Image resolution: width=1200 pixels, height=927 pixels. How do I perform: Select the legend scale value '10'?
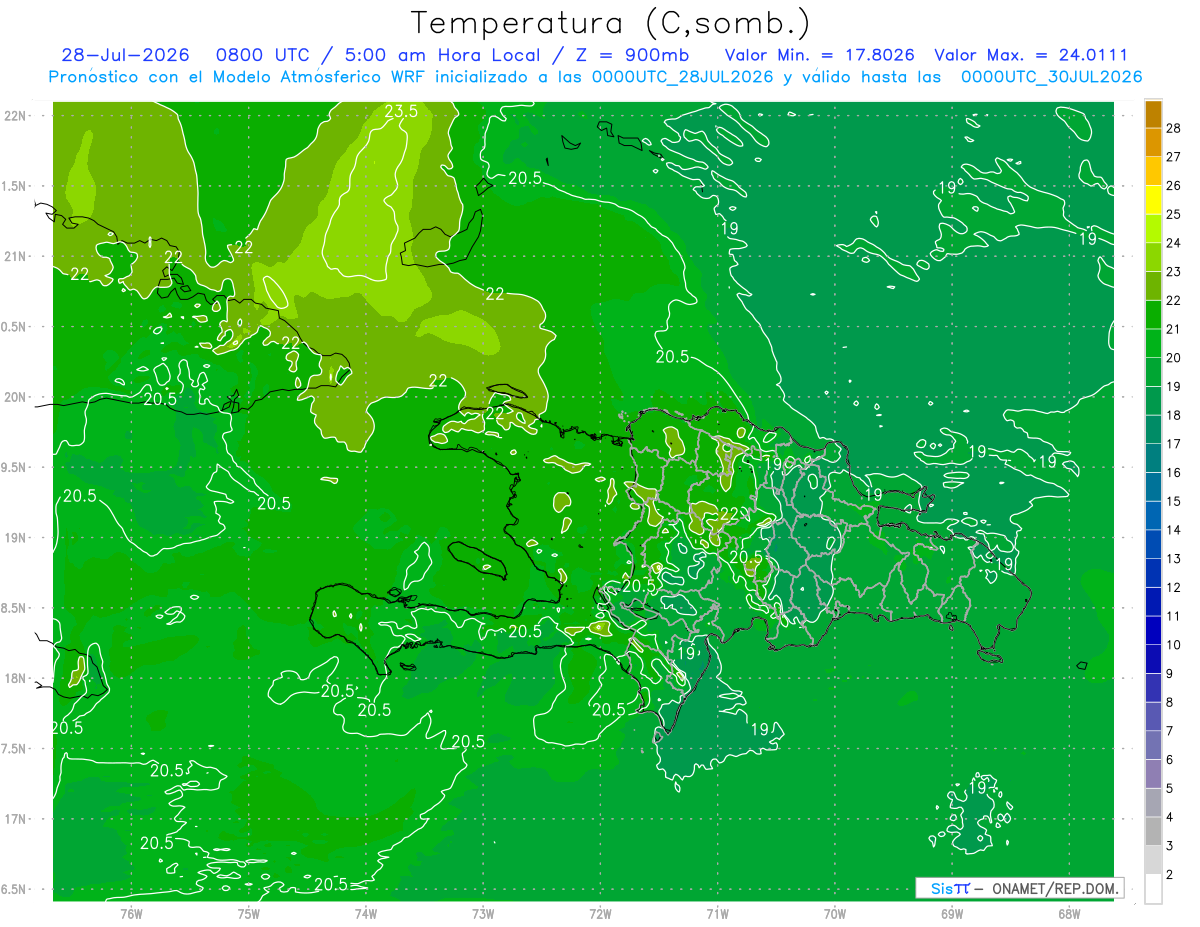pos(1174,645)
